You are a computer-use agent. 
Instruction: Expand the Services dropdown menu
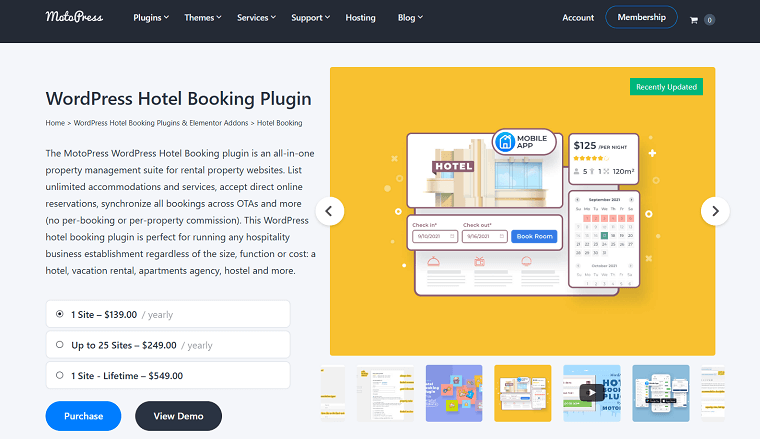coord(256,17)
